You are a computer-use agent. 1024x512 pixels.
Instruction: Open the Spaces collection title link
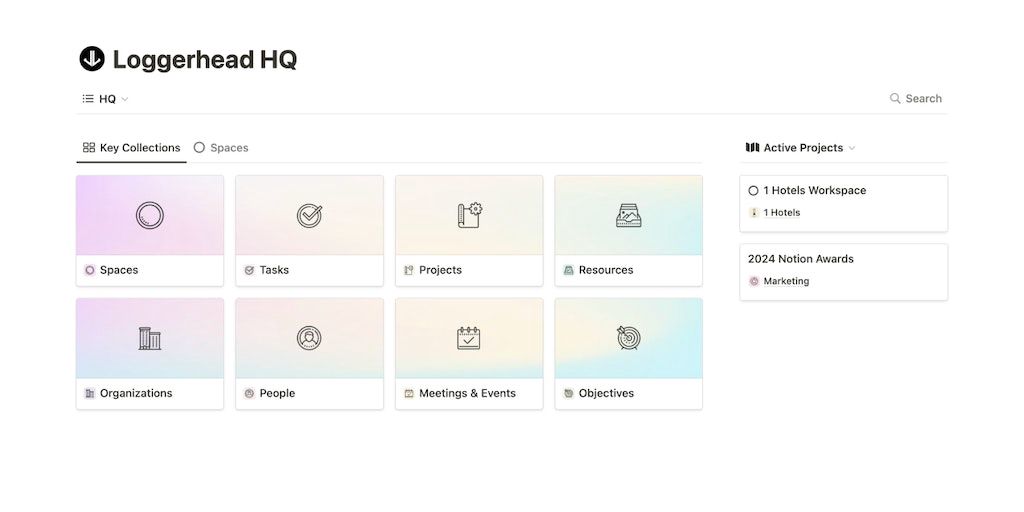tap(119, 270)
